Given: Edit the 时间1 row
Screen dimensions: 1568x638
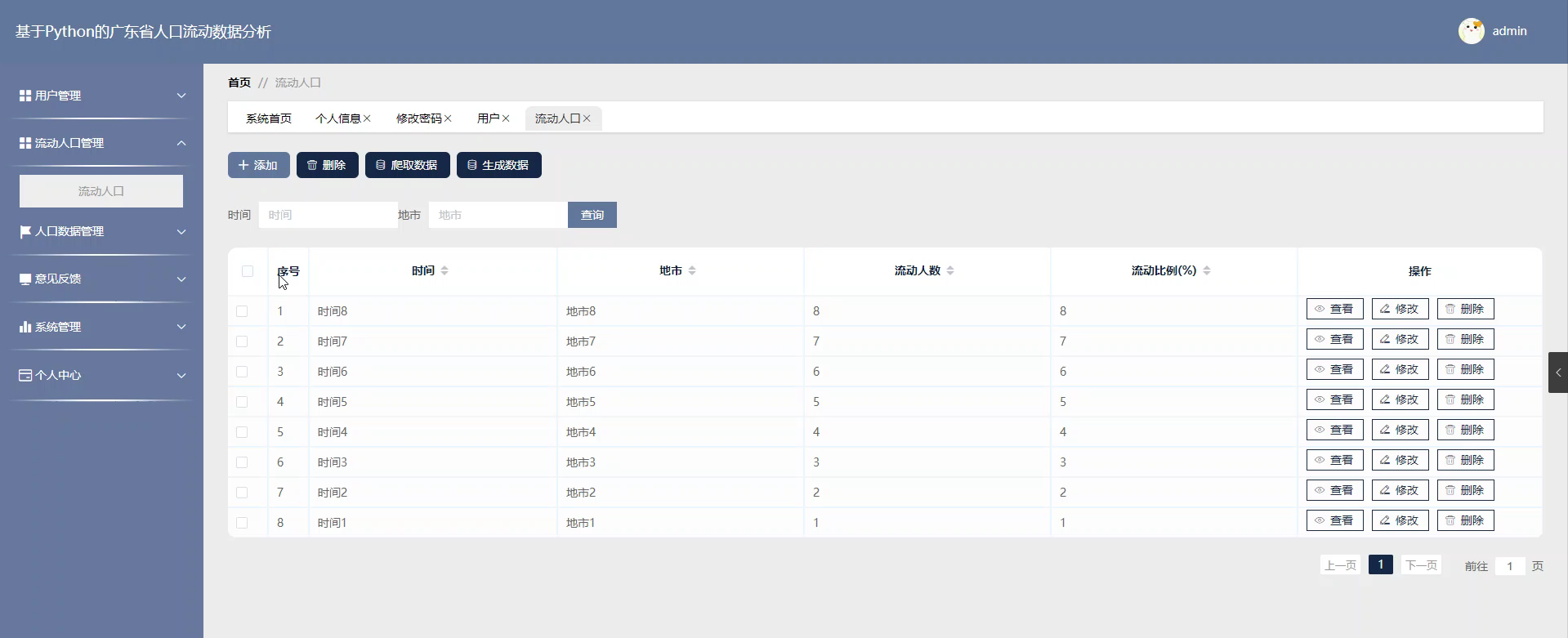Looking at the screenshot, I should (x=1400, y=520).
